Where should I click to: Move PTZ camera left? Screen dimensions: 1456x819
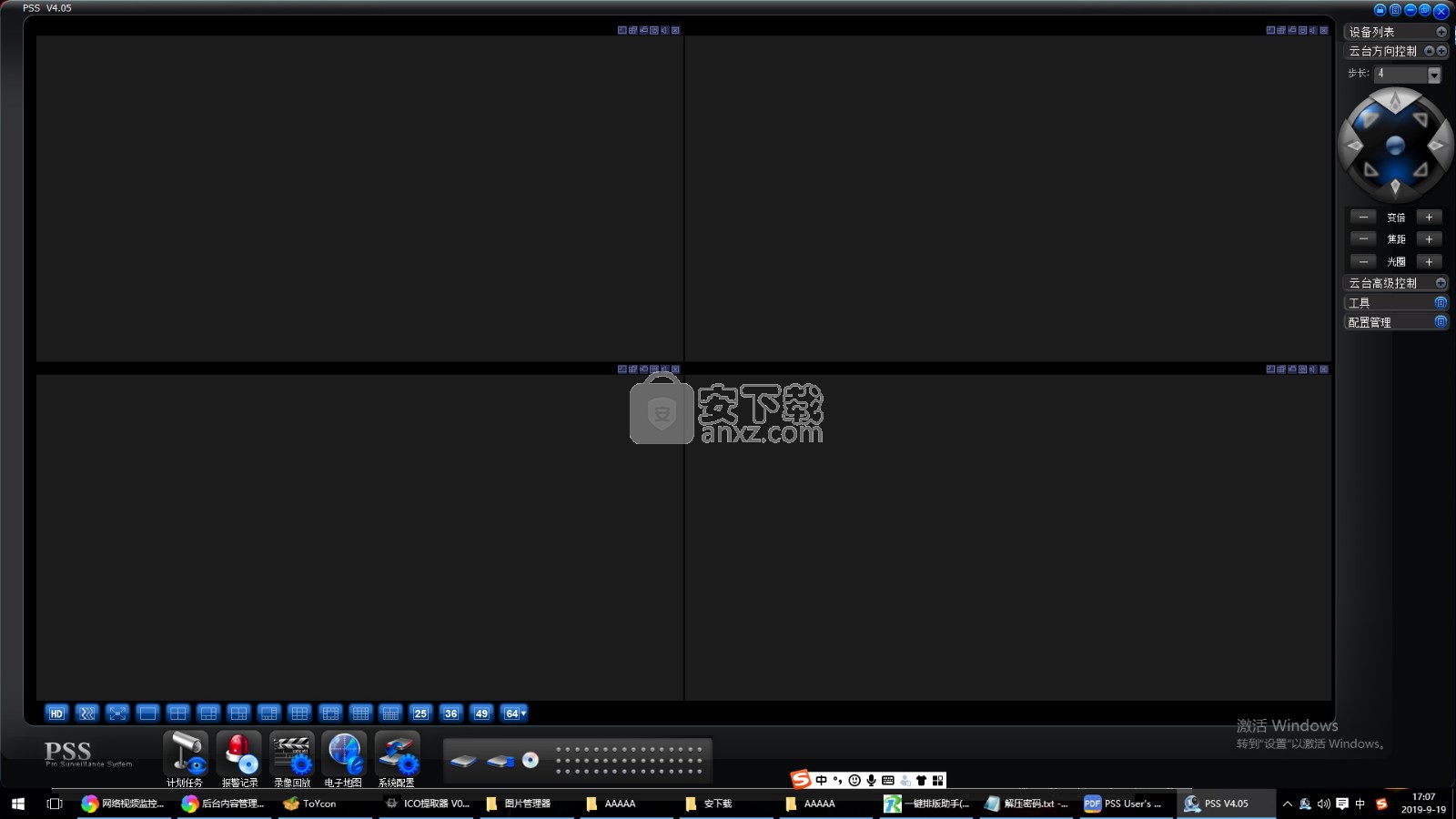point(1353,146)
